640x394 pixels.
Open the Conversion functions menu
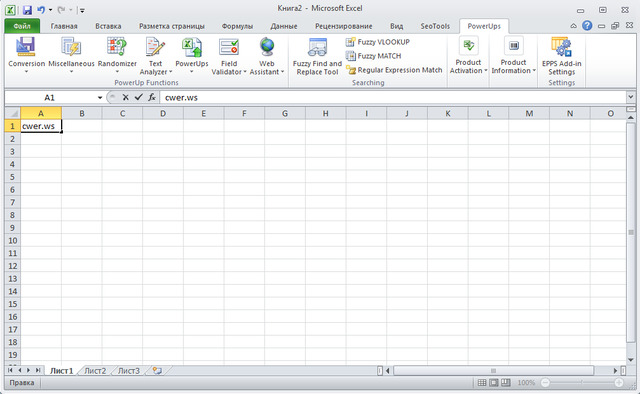pyautogui.click(x=26, y=55)
